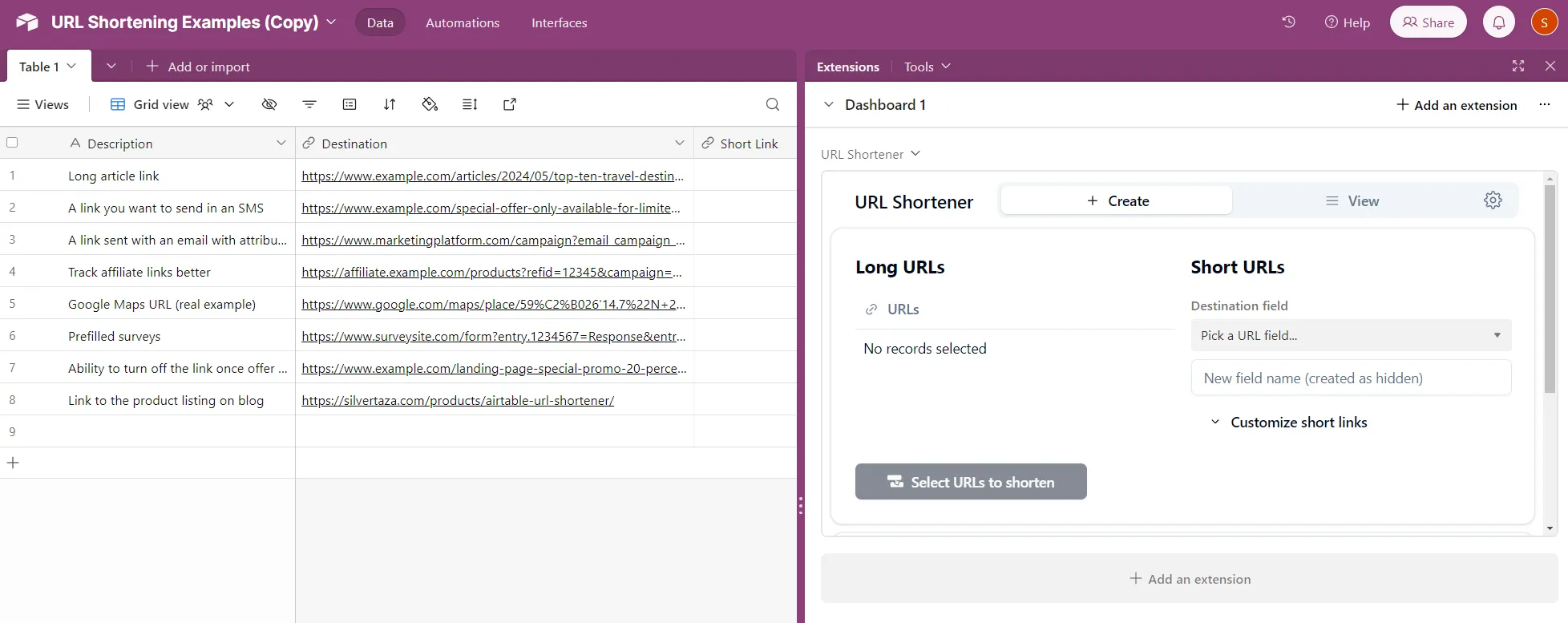Open the sort records icon
This screenshot has width=1568, height=623.
[x=390, y=104]
